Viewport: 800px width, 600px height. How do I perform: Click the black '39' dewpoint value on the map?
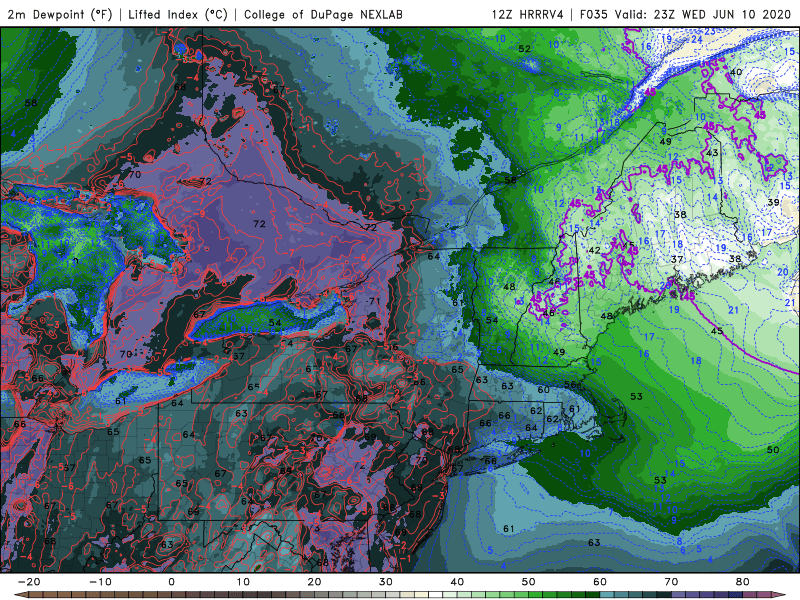coord(773,203)
